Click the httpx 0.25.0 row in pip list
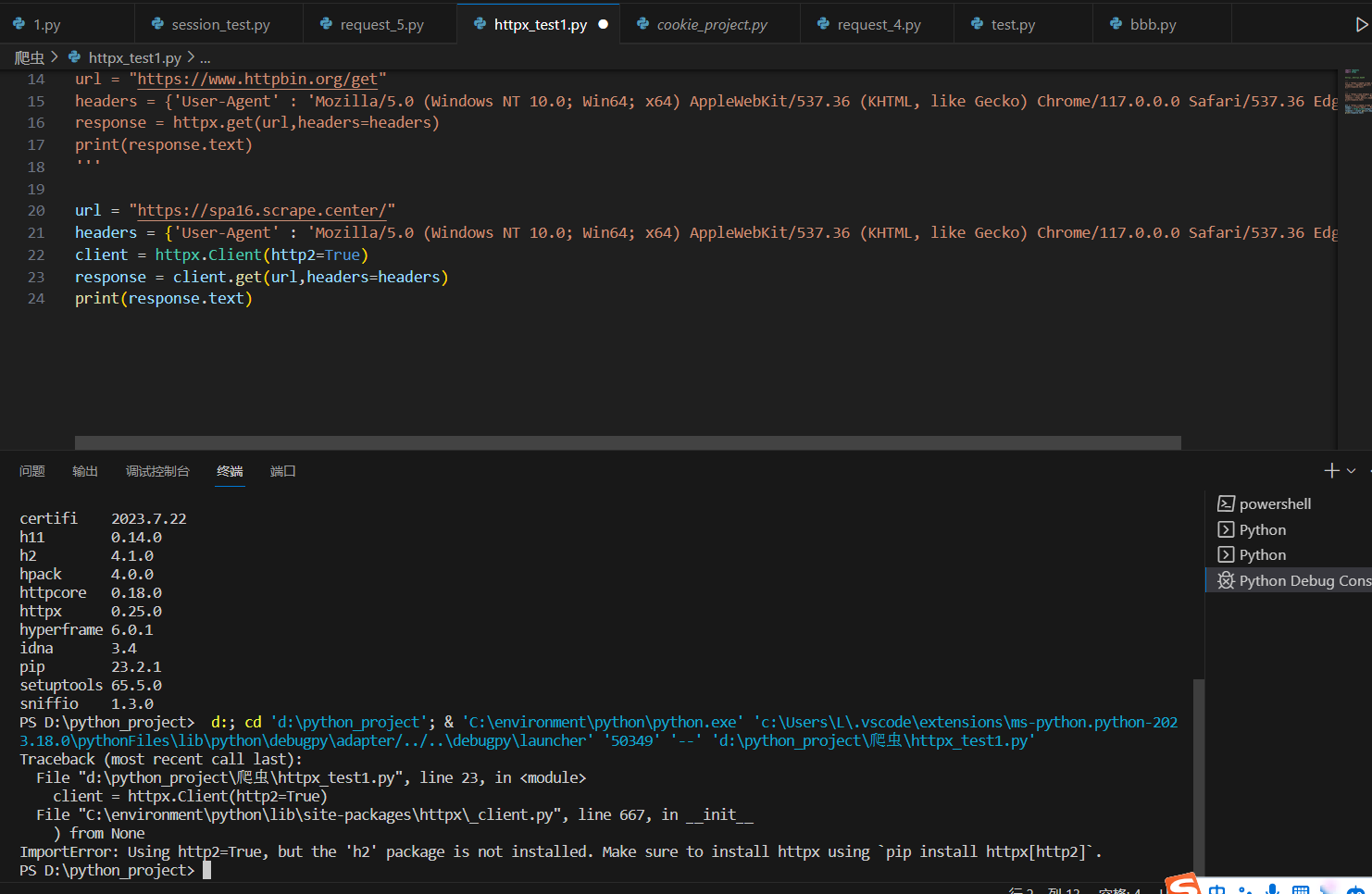The image size is (1372, 894). pos(91,611)
